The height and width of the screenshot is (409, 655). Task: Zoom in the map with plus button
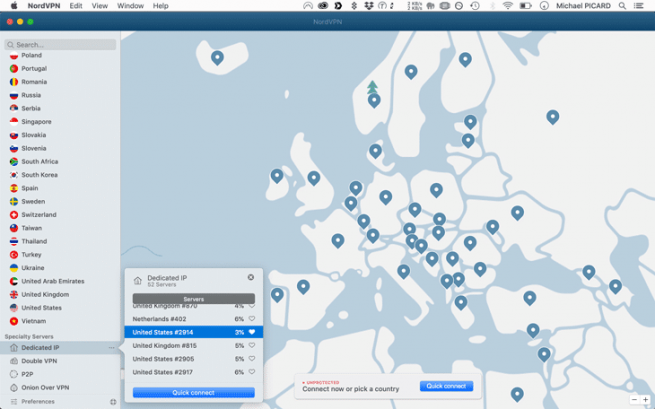(646, 400)
